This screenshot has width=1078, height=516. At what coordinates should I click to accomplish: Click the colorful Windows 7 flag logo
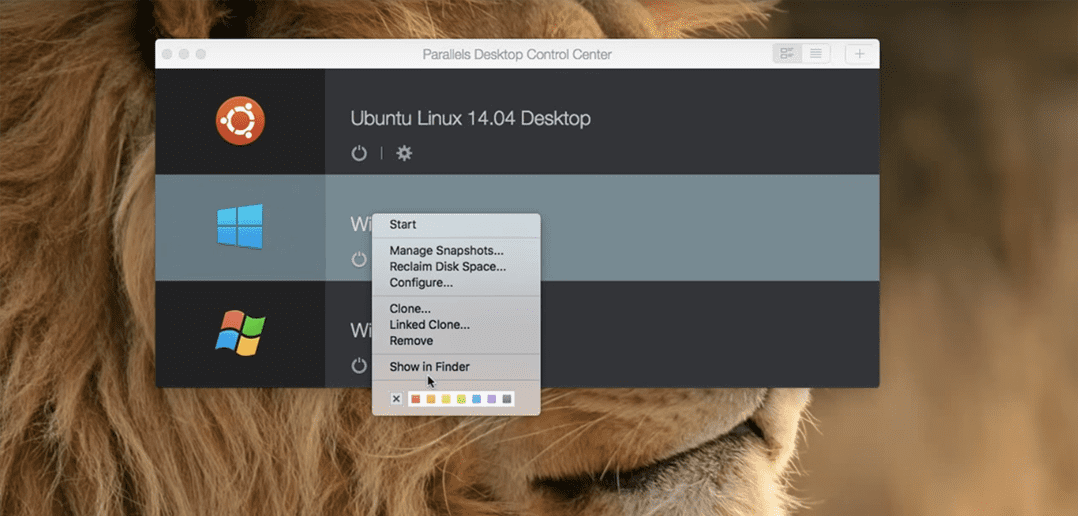[x=240, y=333]
